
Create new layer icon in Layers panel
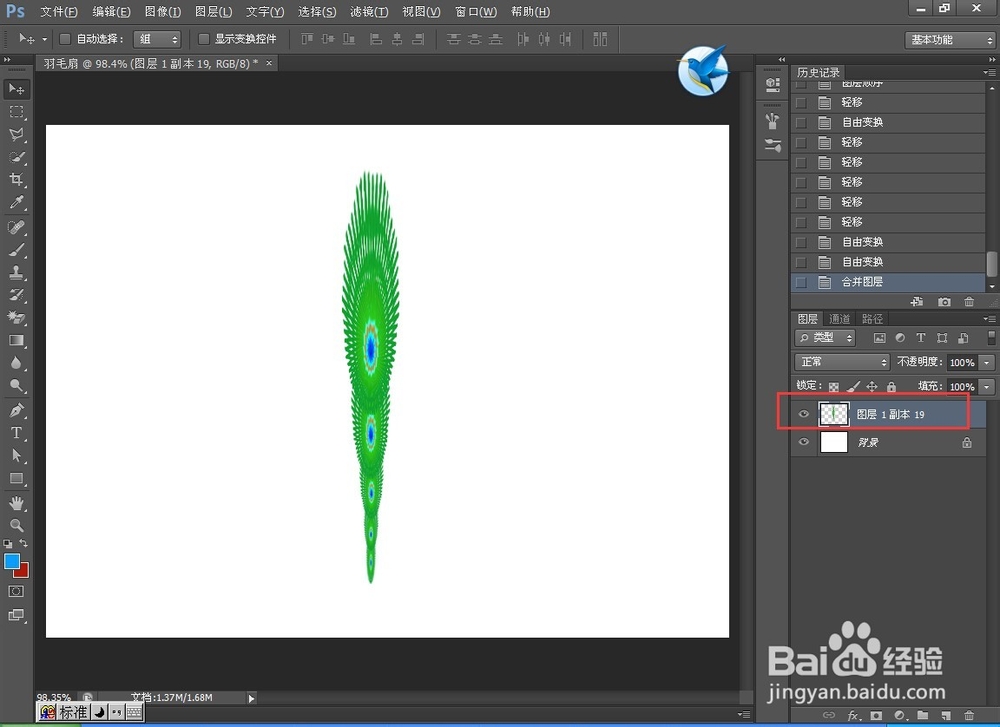point(946,716)
